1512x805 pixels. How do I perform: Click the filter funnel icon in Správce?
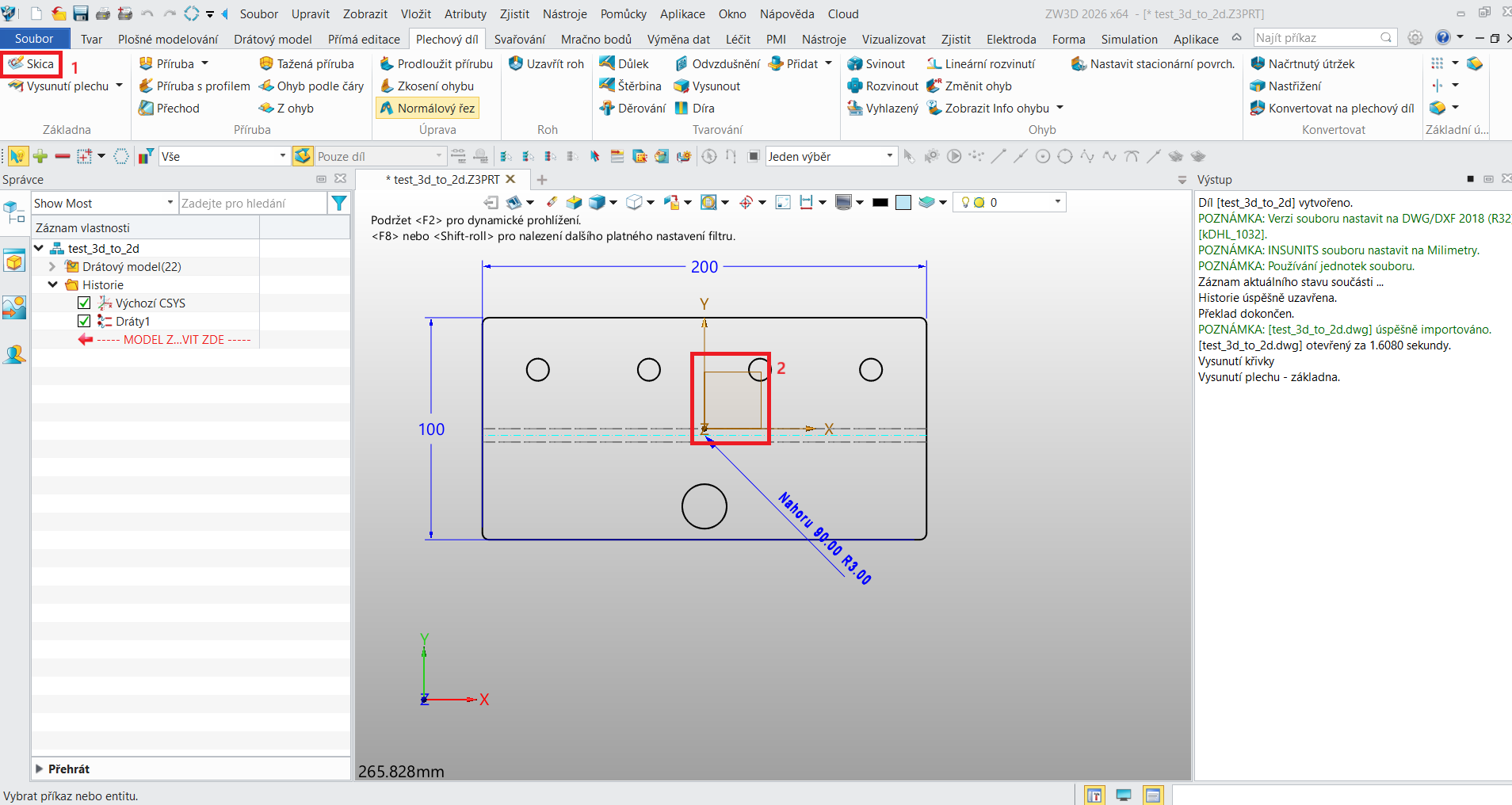(x=339, y=204)
